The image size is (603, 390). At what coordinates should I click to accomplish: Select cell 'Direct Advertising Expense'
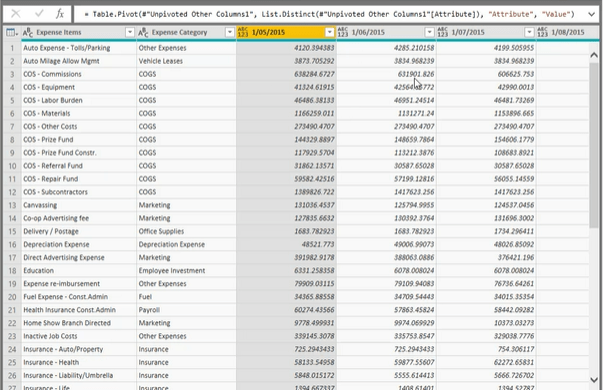[79, 258]
